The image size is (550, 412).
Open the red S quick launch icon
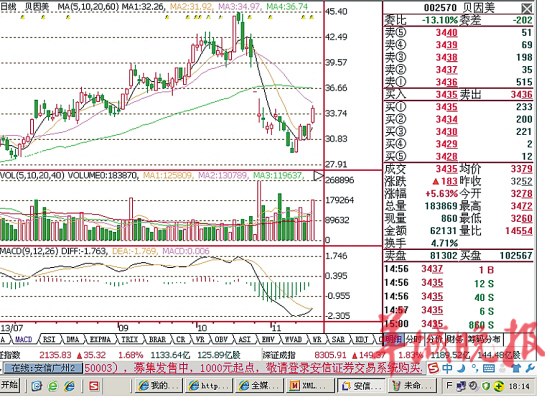pyautogui.click(x=94, y=386)
